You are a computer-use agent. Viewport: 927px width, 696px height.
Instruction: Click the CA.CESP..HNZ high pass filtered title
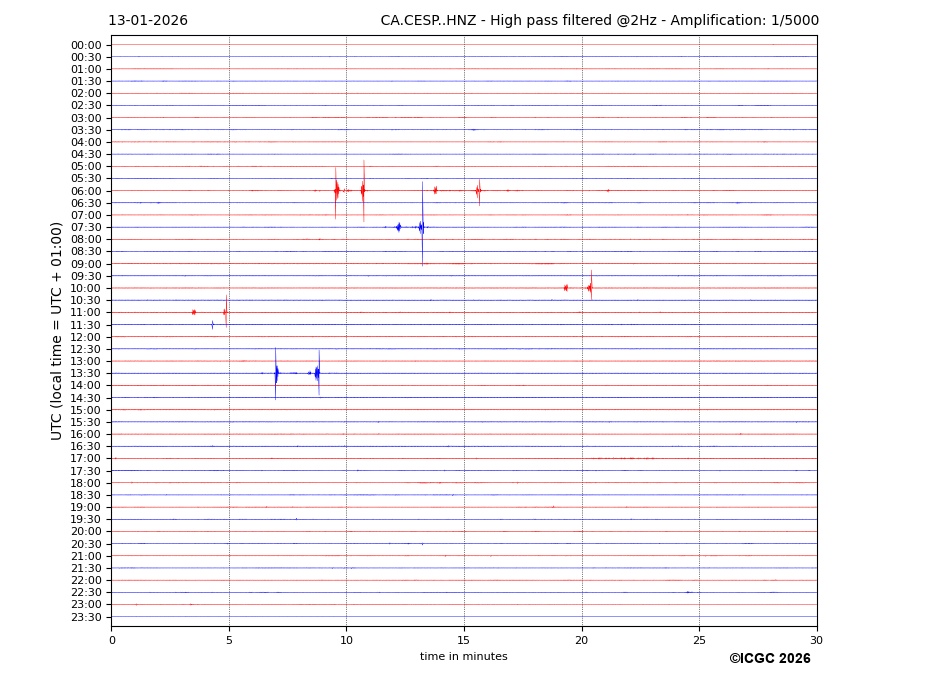point(599,21)
